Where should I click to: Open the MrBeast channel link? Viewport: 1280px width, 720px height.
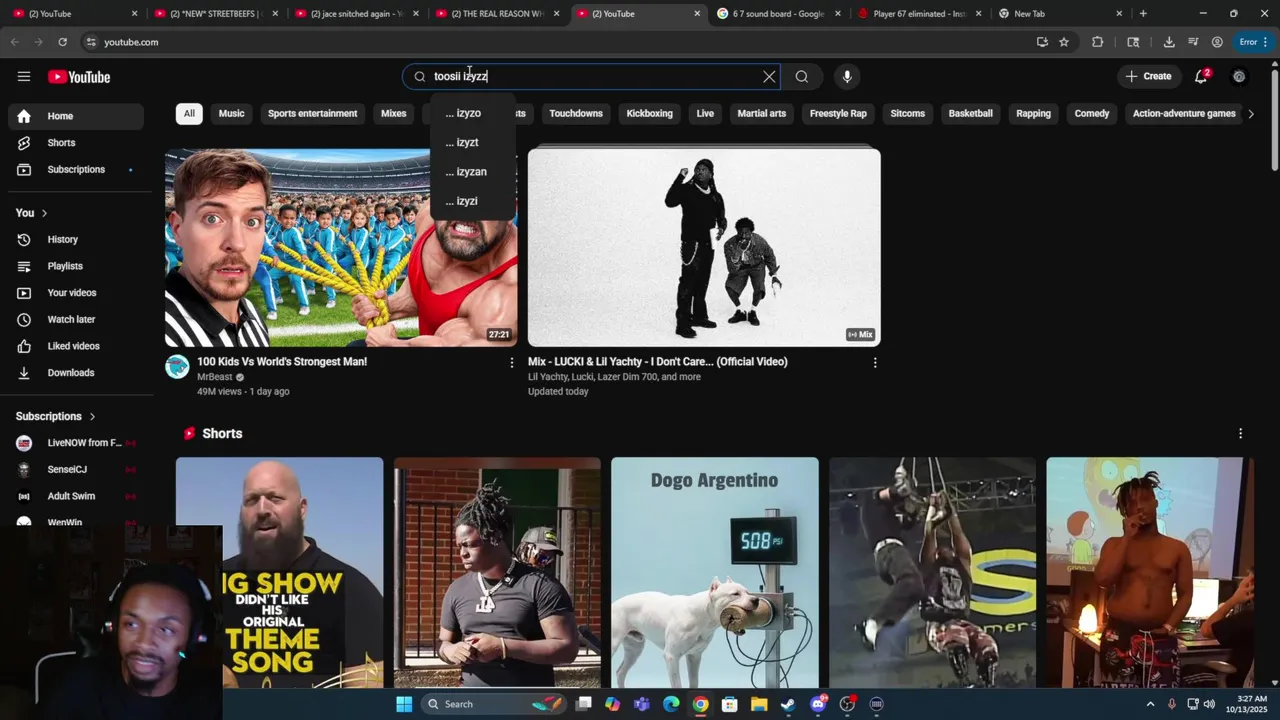tap(215, 377)
